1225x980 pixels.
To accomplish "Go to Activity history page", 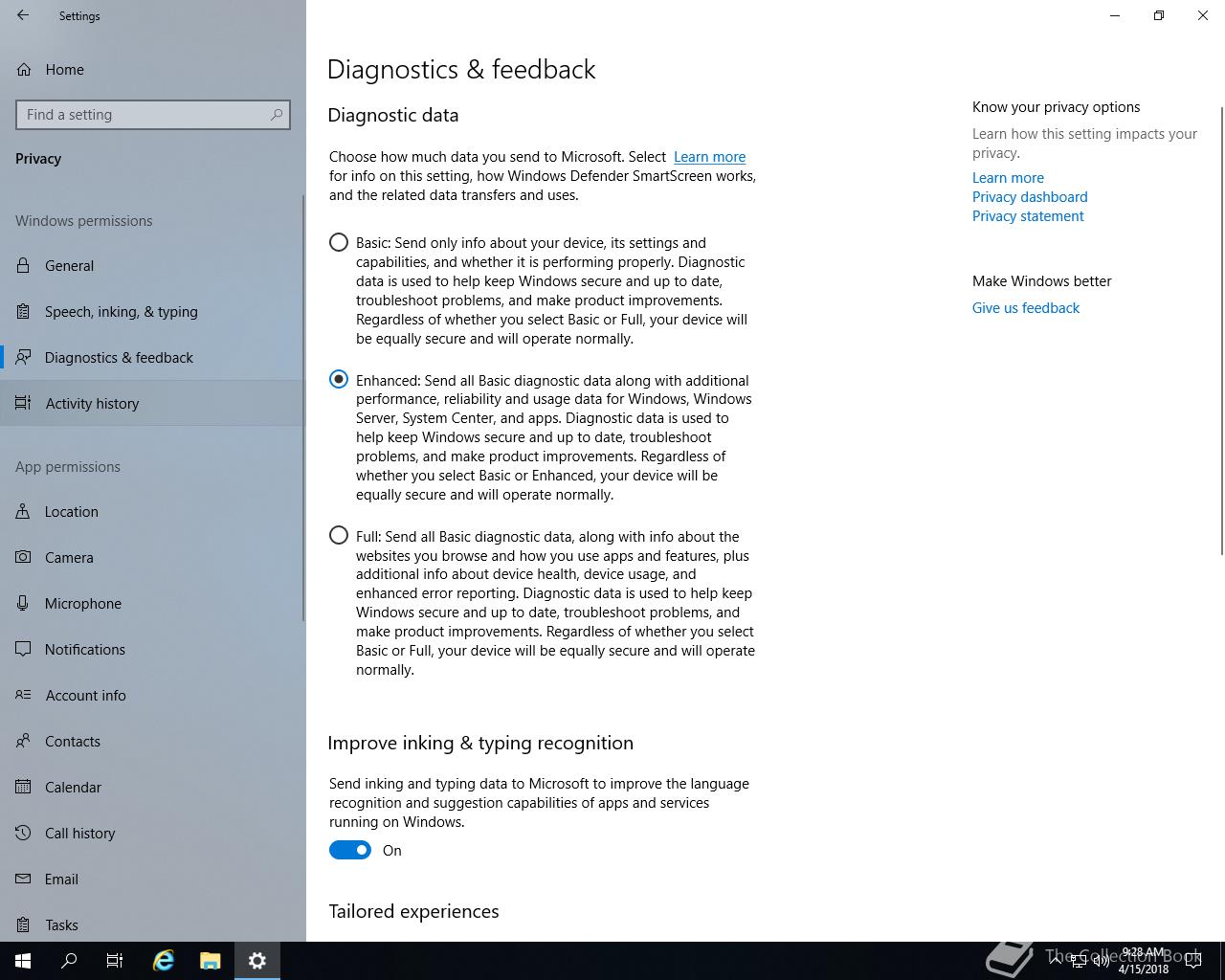I will (x=153, y=403).
